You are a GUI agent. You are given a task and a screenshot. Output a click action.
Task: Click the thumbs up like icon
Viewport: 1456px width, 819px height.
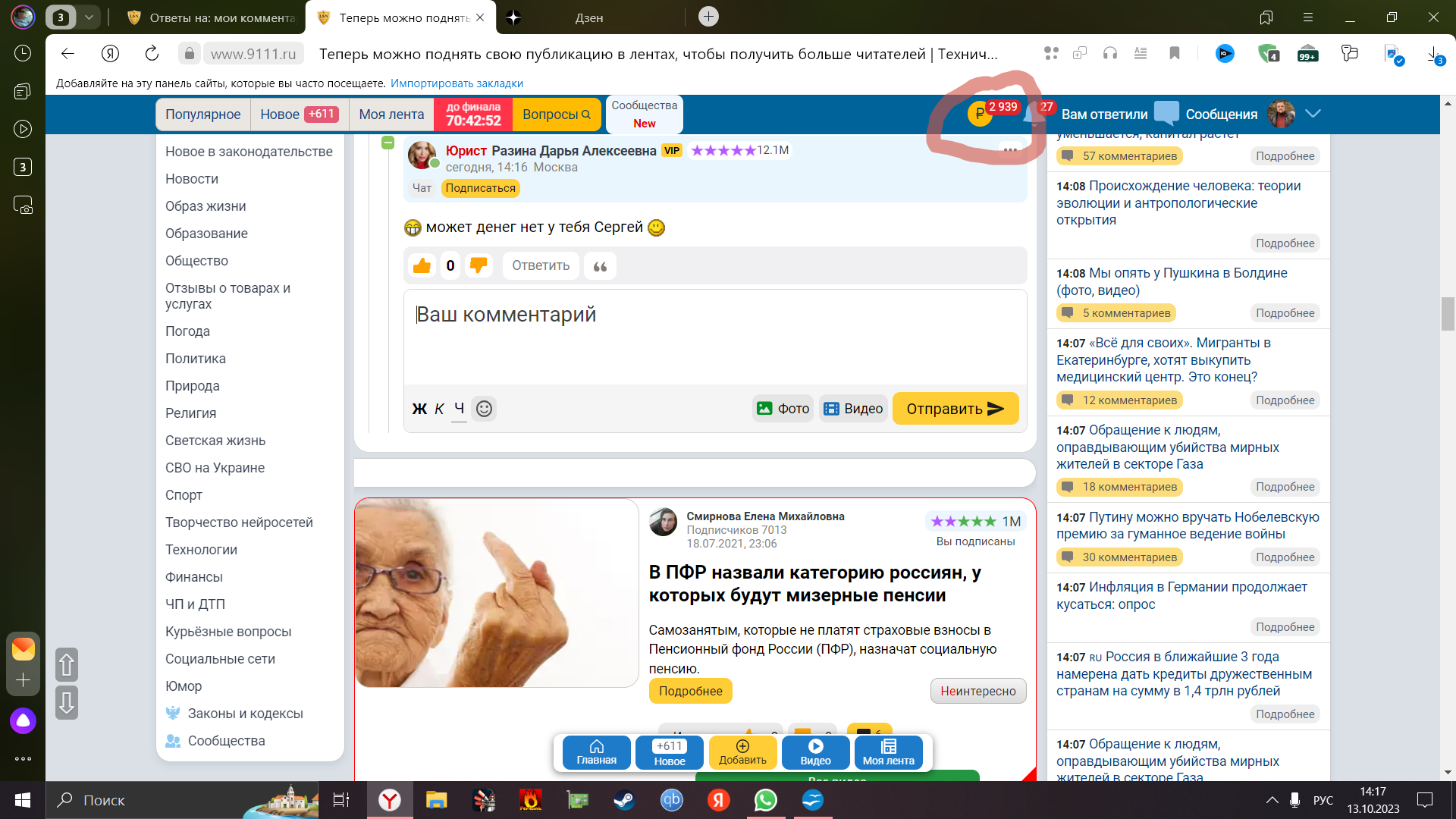[x=422, y=265]
